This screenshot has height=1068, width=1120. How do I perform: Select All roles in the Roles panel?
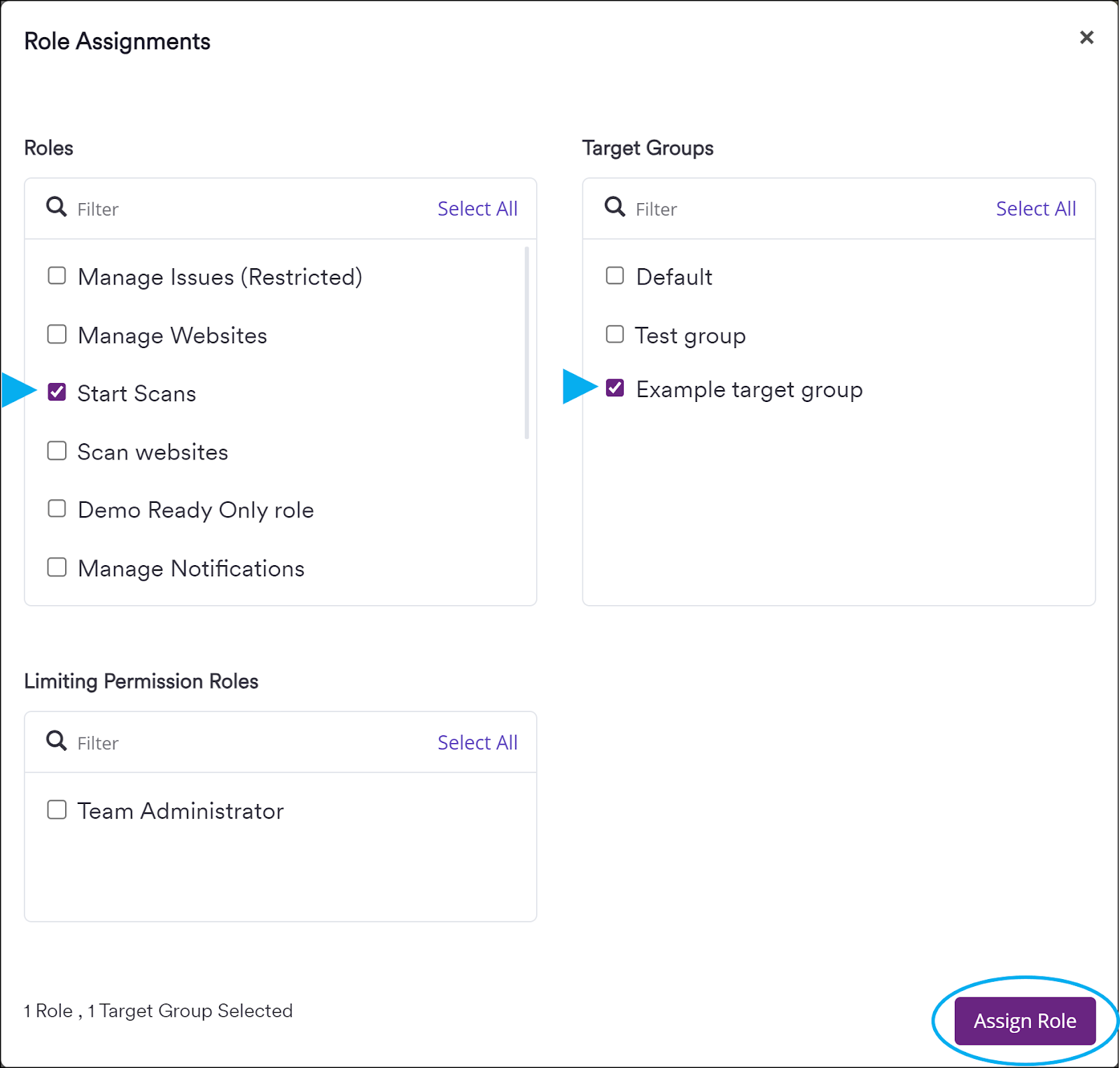click(x=477, y=208)
